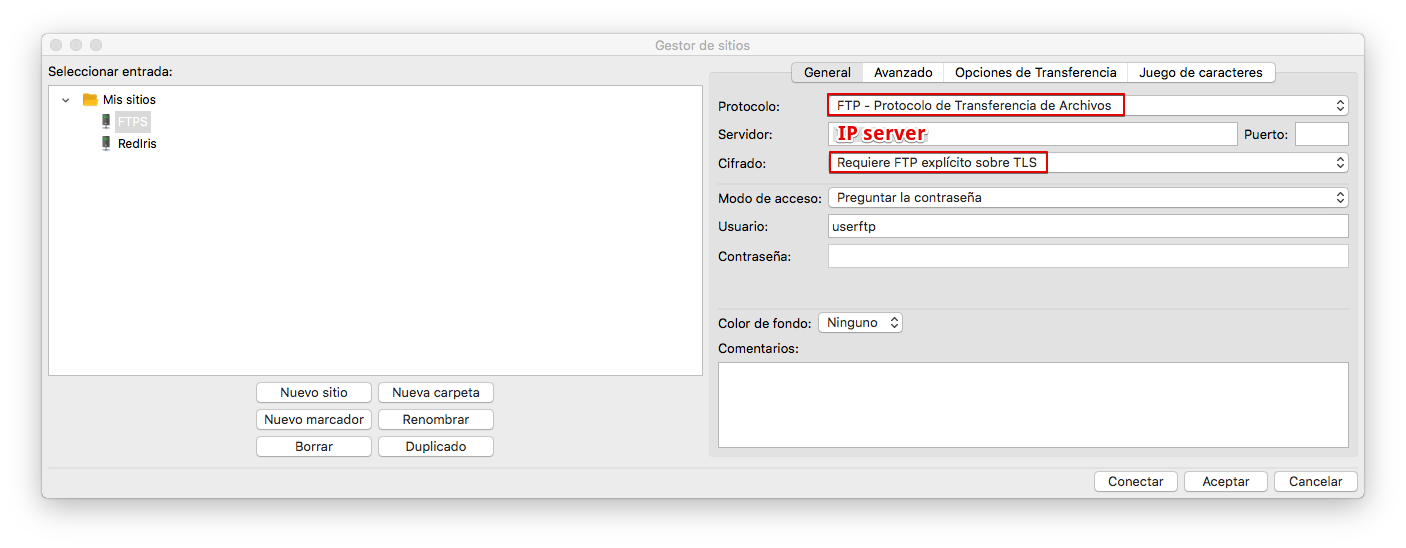Image resolution: width=1406 pixels, height=548 pixels.
Task: Click the RedIris server icon
Action: click(x=106, y=144)
